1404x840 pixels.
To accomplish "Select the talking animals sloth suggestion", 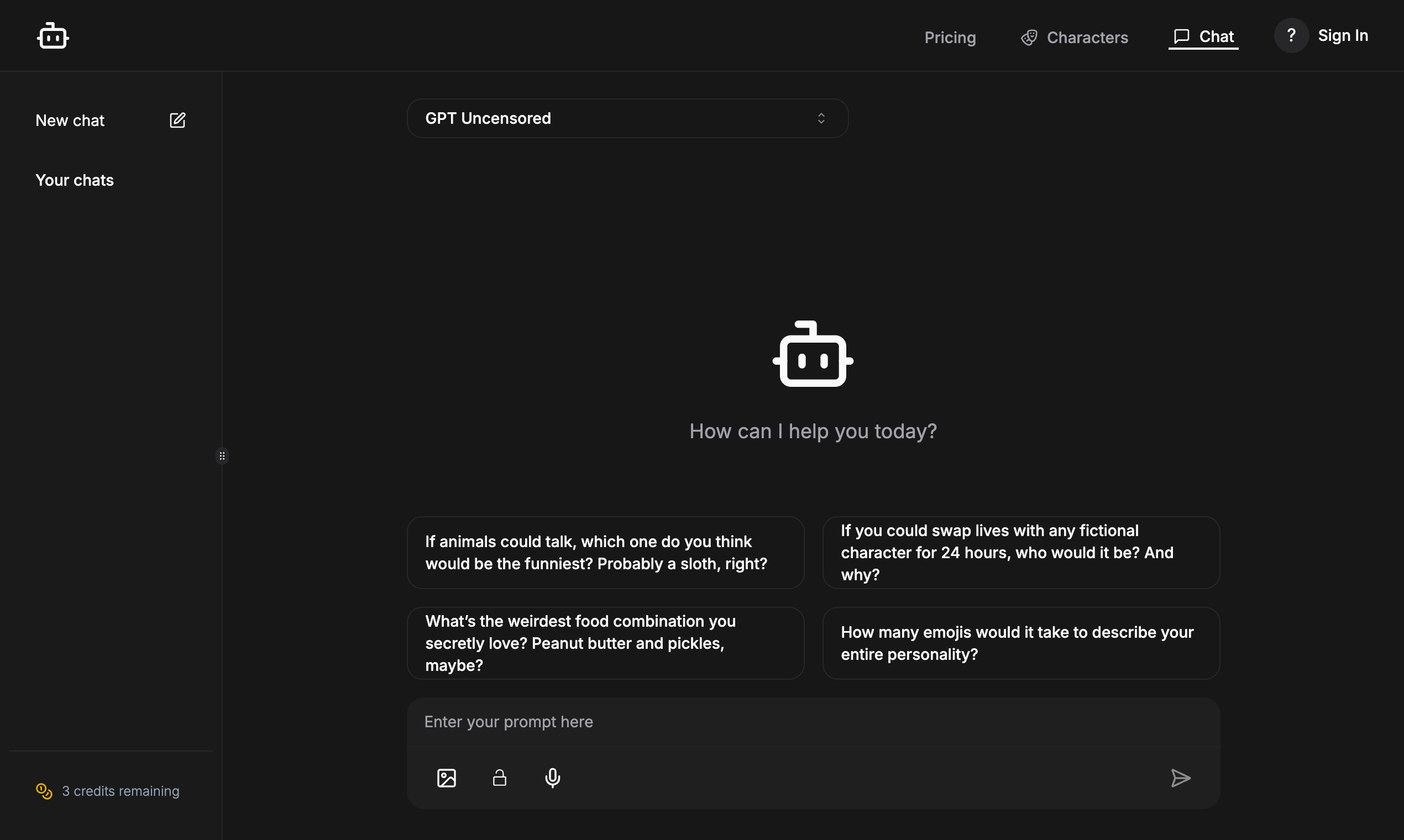I will tap(605, 553).
